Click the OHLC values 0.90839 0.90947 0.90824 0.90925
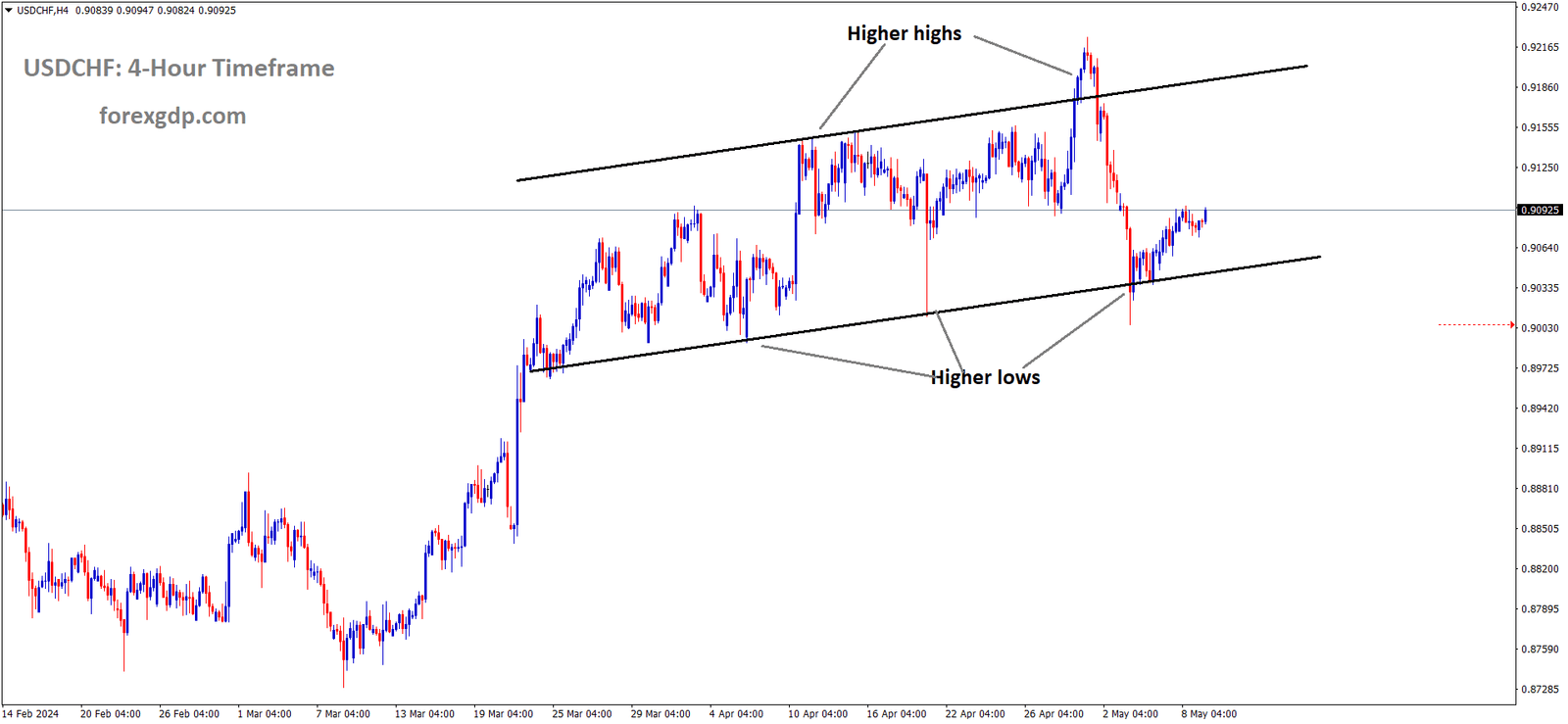 point(156,11)
